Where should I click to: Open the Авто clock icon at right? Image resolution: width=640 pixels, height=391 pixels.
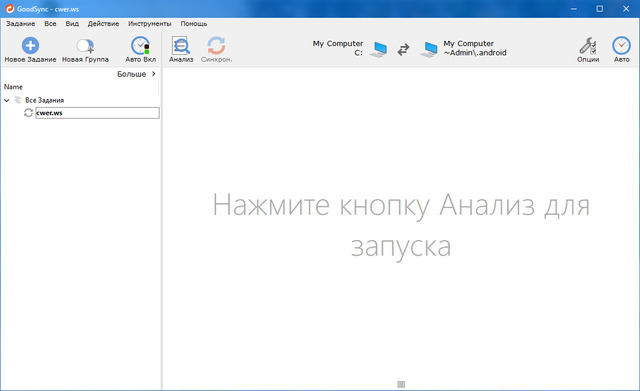pos(621,45)
